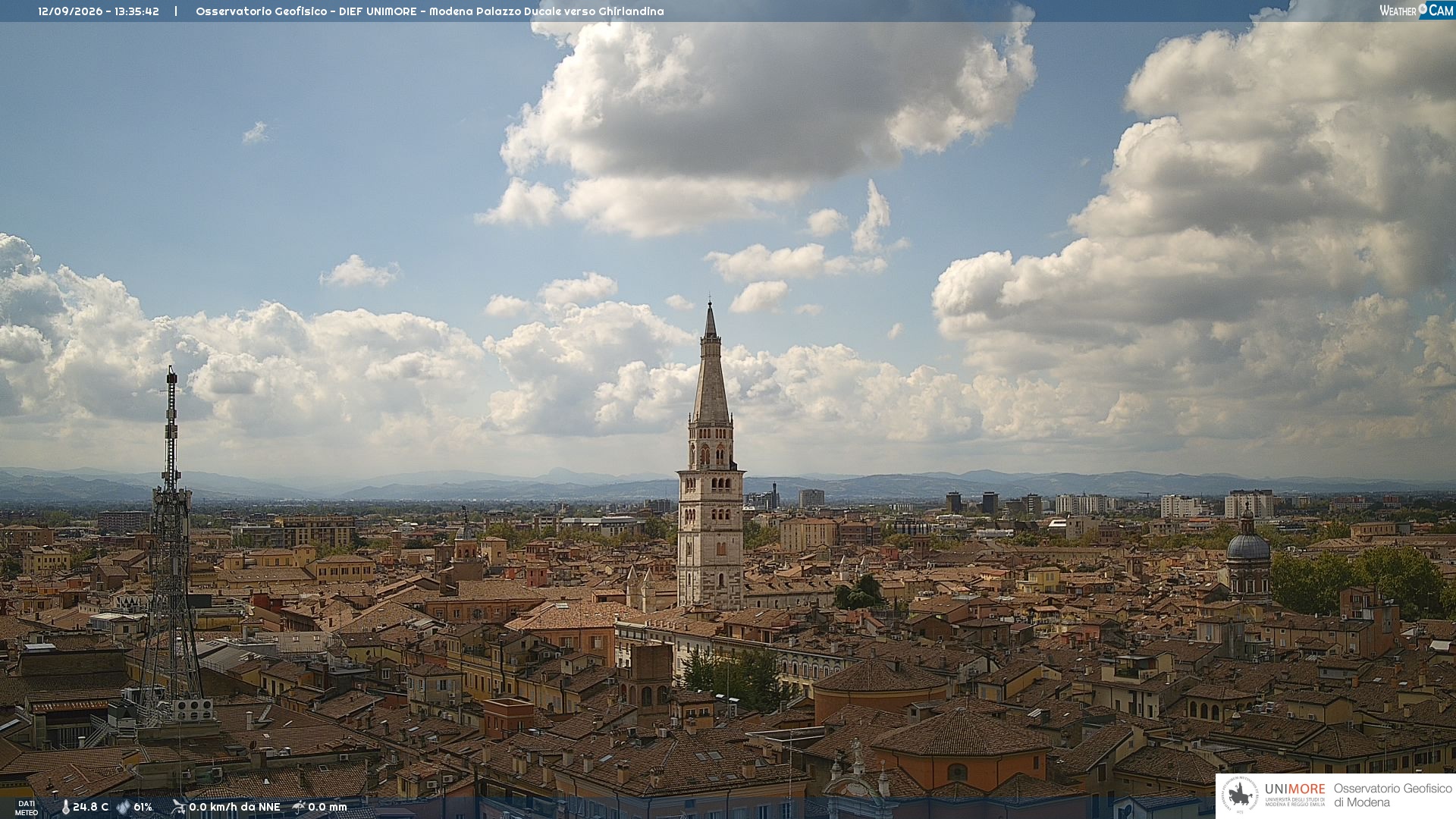Click the UNIMORE text logo
Image resolution: width=1456 pixels, height=819 pixels.
click(1294, 789)
